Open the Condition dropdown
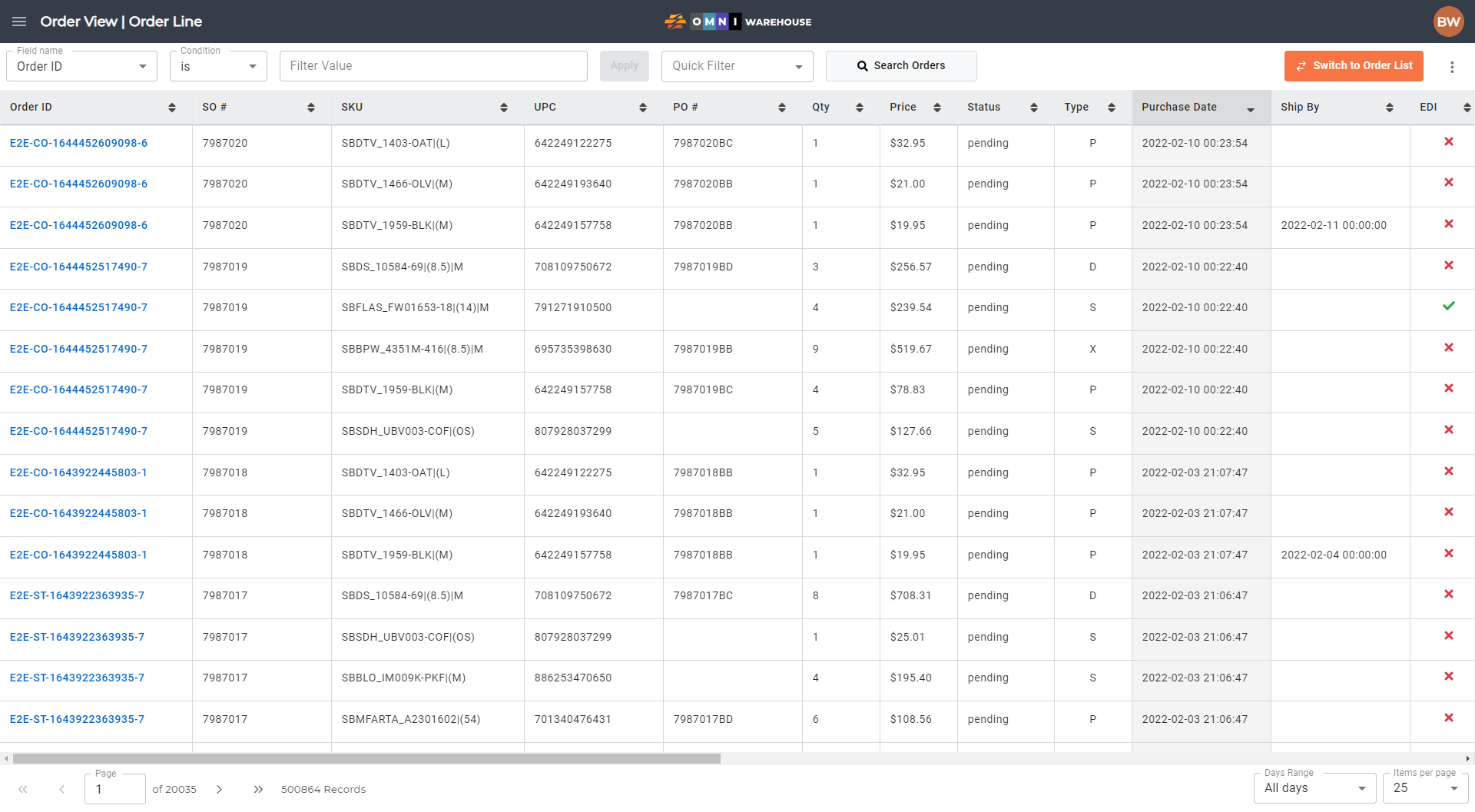This screenshot has width=1475, height=812. 218,66
